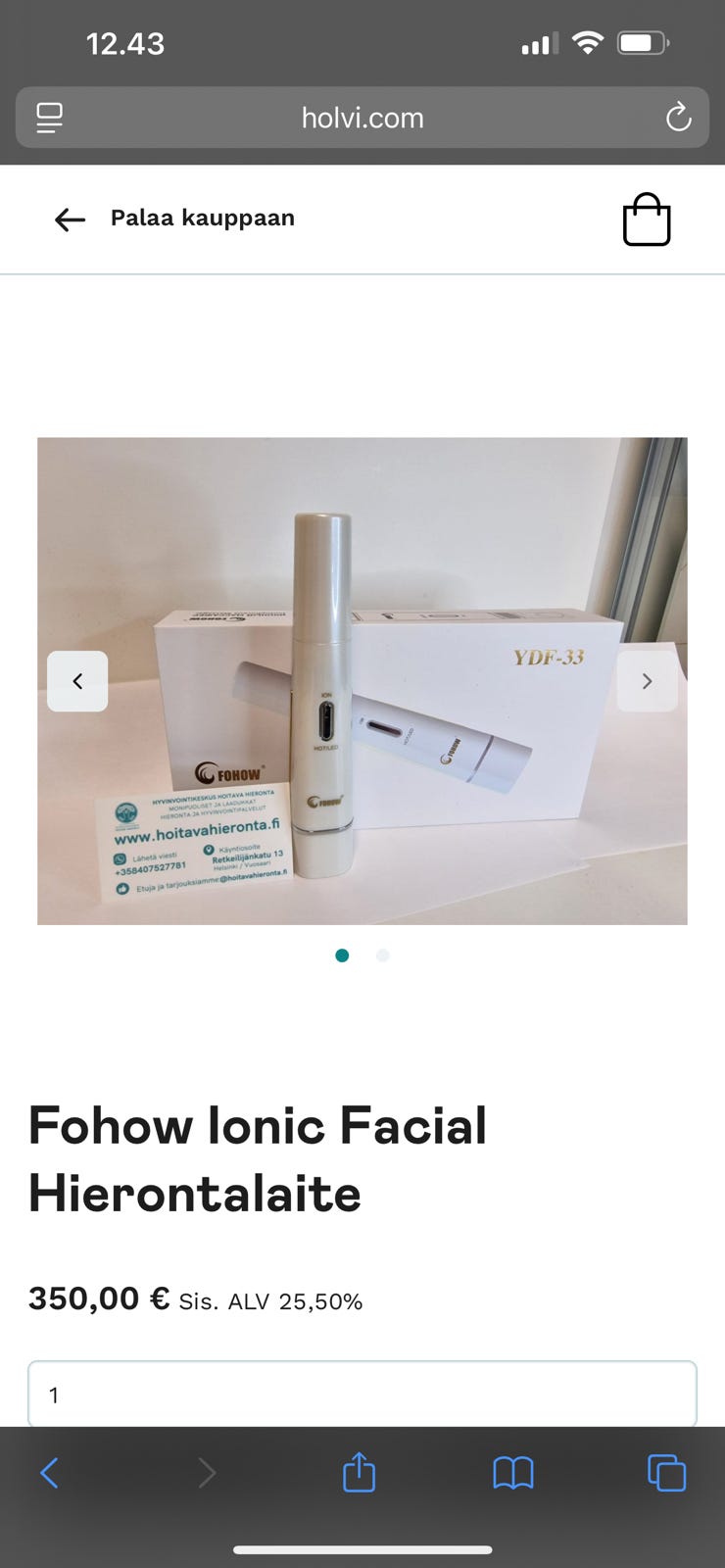725x1568 pixels.
Task: Tap the battery indicator in status bar
Action: pos(643,43)
